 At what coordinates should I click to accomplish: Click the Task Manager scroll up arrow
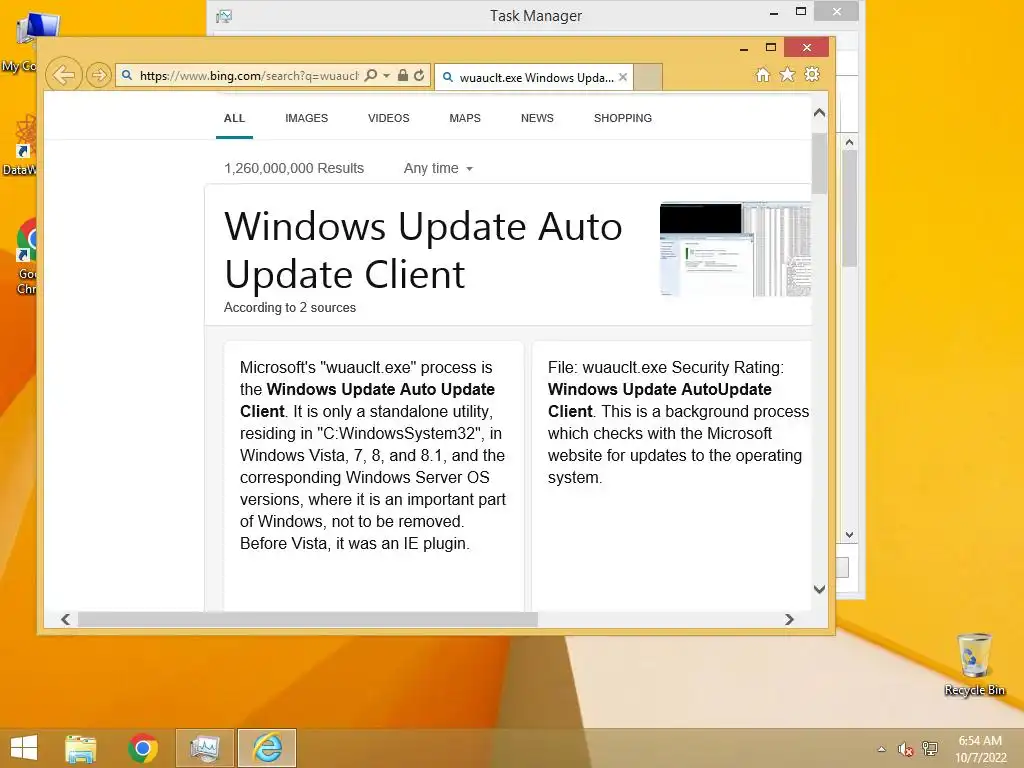coord(849,142)
